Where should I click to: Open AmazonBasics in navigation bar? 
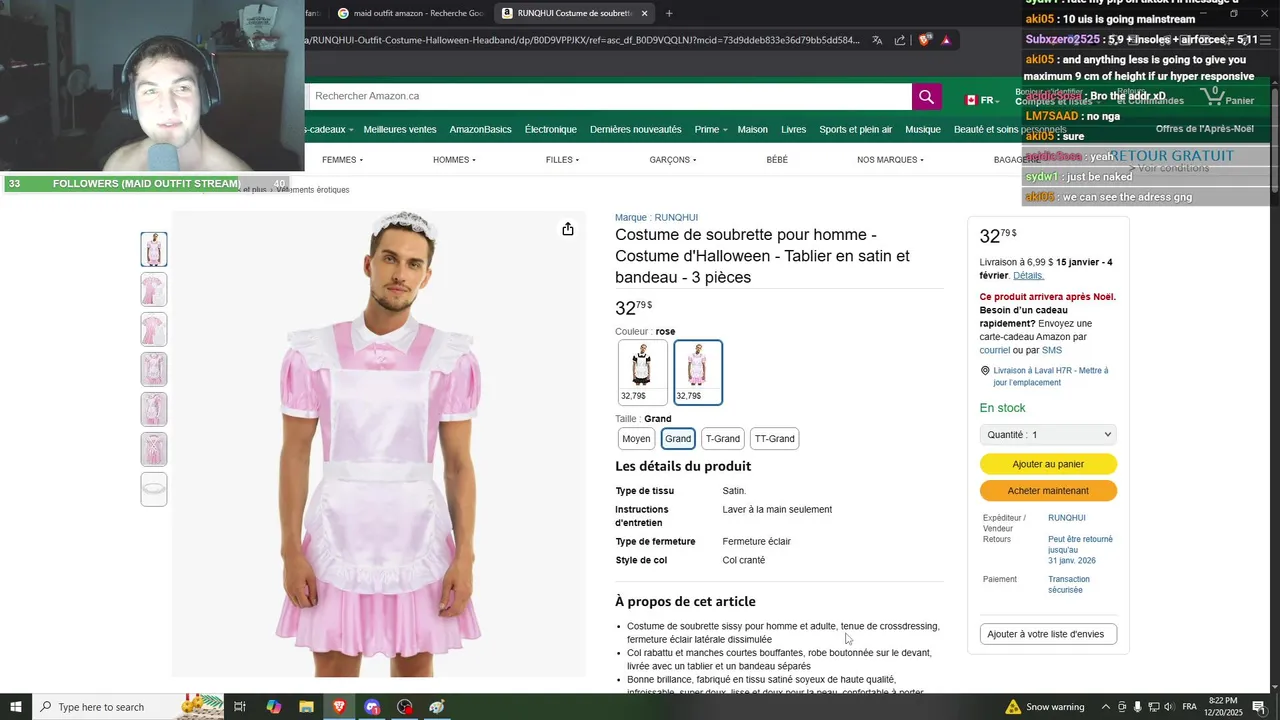(480, 129)
